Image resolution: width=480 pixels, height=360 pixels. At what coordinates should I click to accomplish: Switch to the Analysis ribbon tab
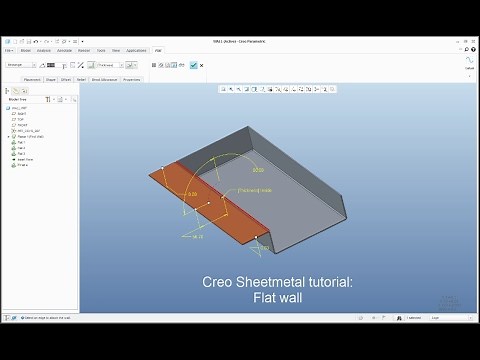point(44,50)
